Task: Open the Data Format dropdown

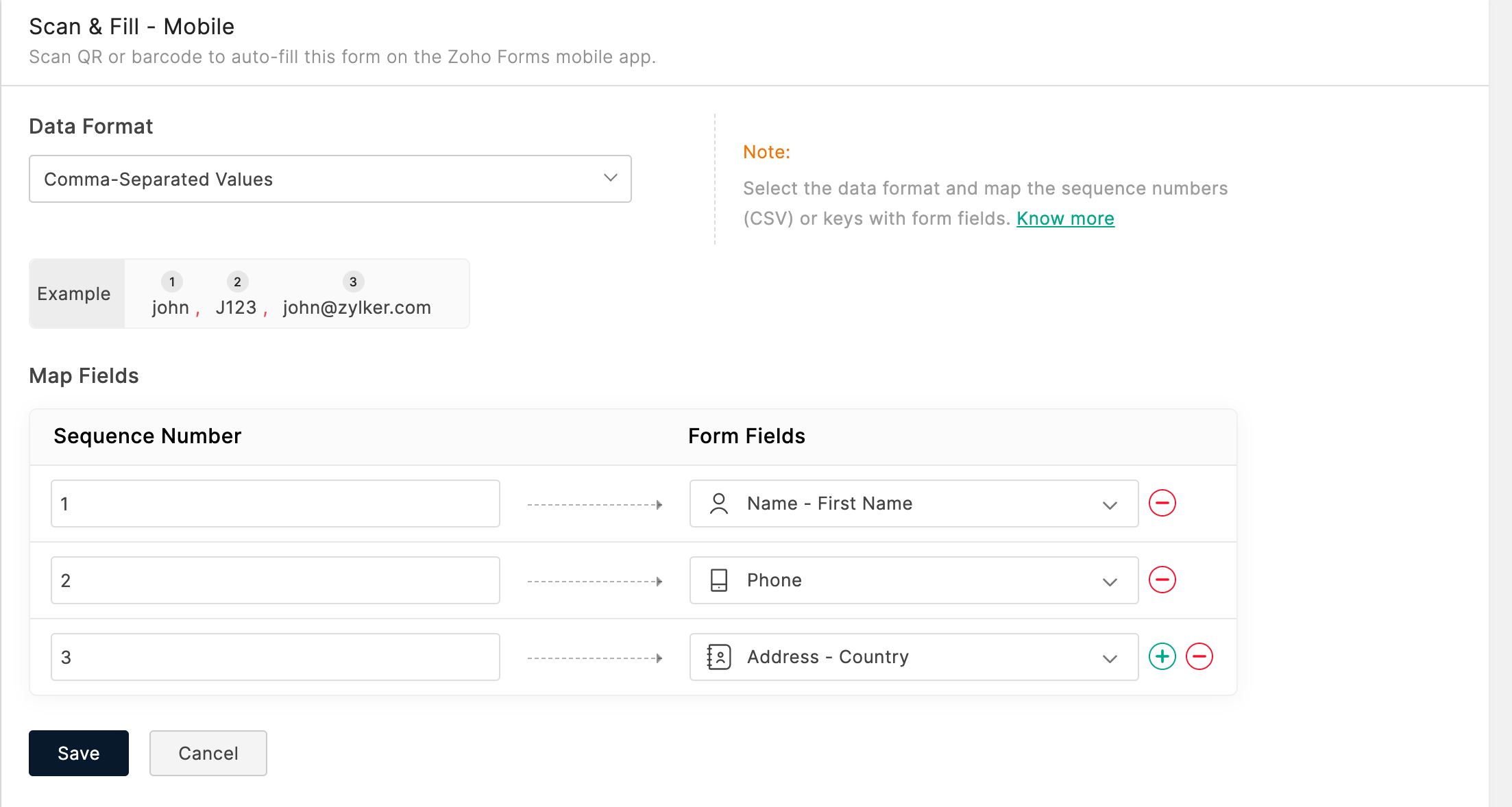Action: click(x=330, y=179)
